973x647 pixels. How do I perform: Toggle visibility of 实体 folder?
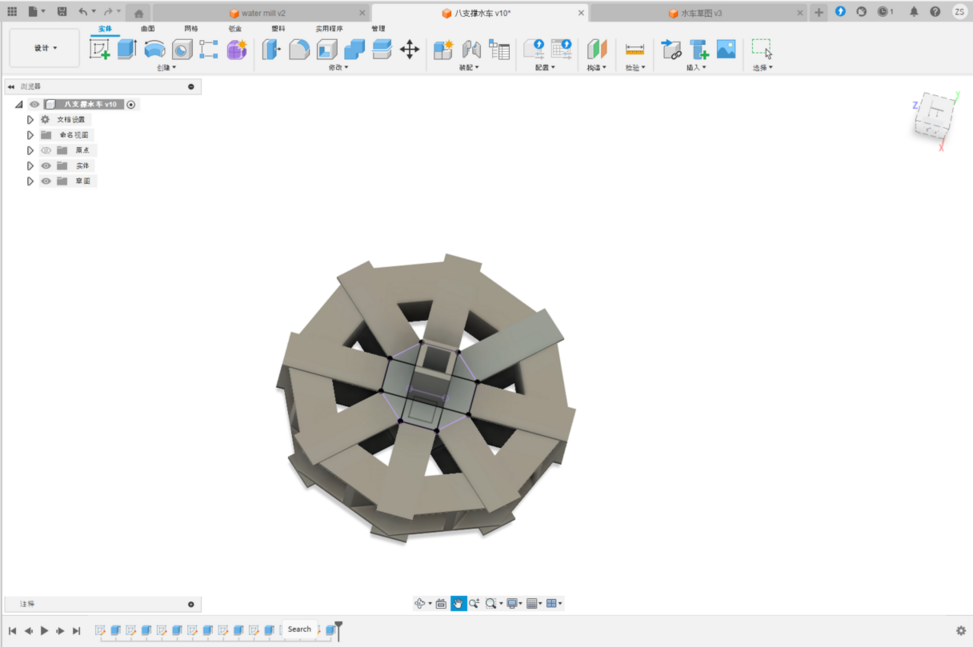coord(46,166)
